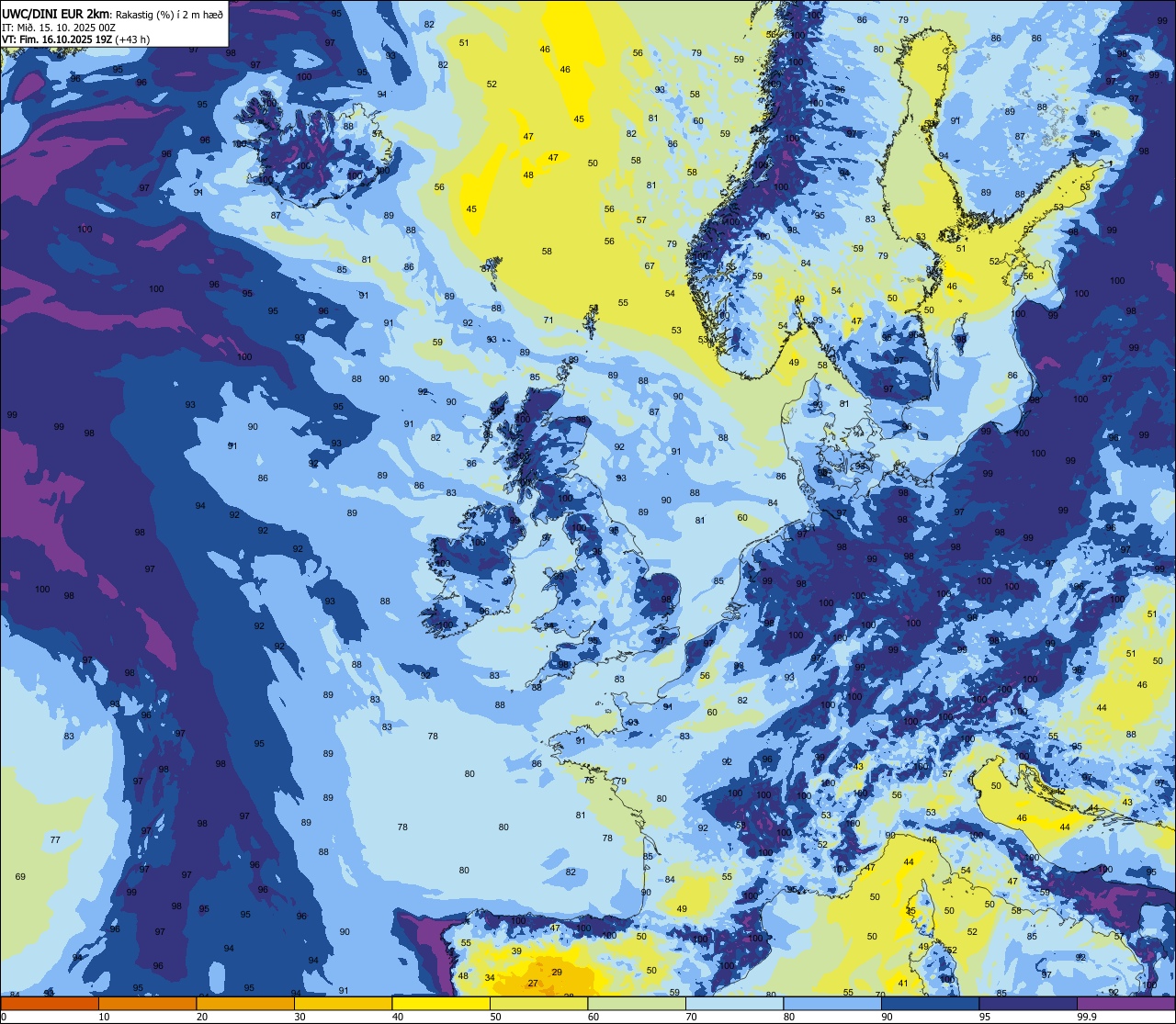Click the legend swatch between 50 and 60
The width and height of the screenshot is (1176, 1024).
(538, 1003)
